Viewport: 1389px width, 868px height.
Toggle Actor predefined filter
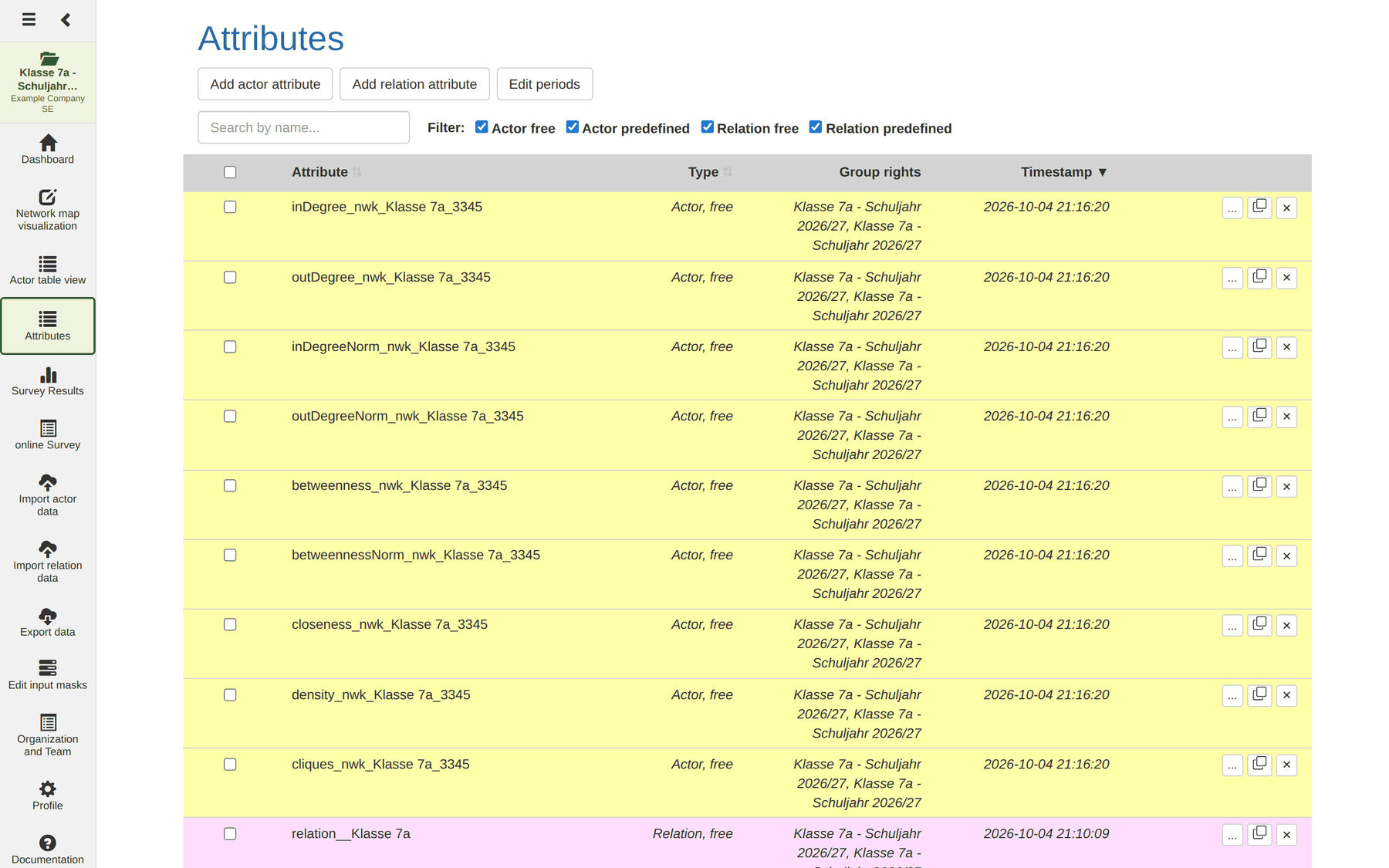tap(572, 127)
